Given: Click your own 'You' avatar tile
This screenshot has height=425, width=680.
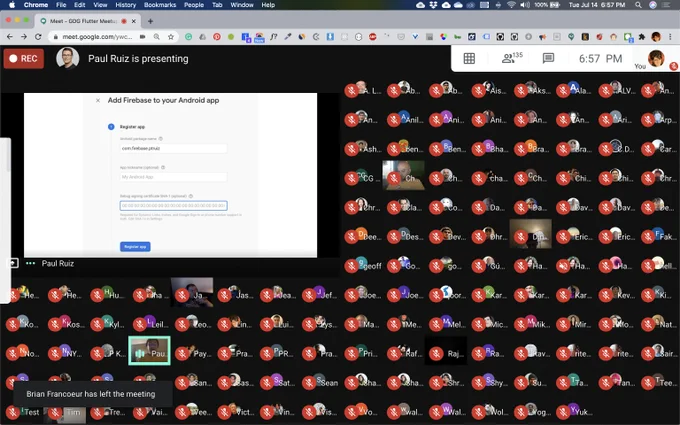Looking at the screenshot, I should pos(656,59).
